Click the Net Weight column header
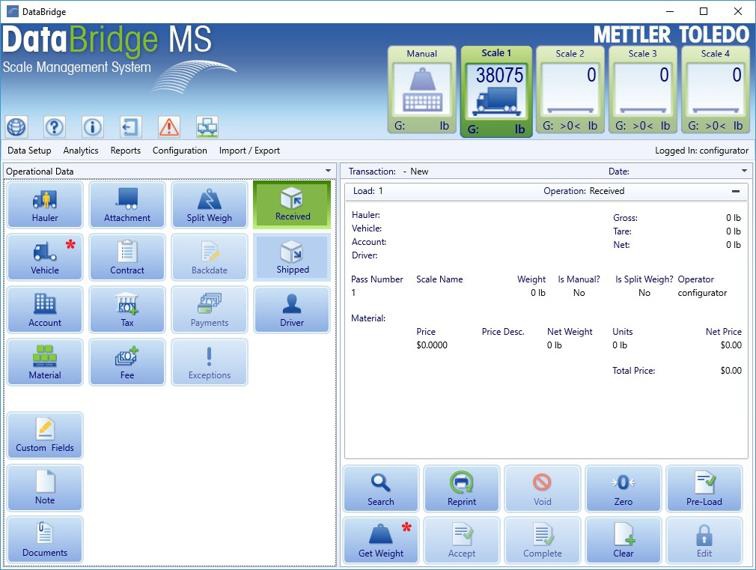Screen dimensions: 756x570 570,332
